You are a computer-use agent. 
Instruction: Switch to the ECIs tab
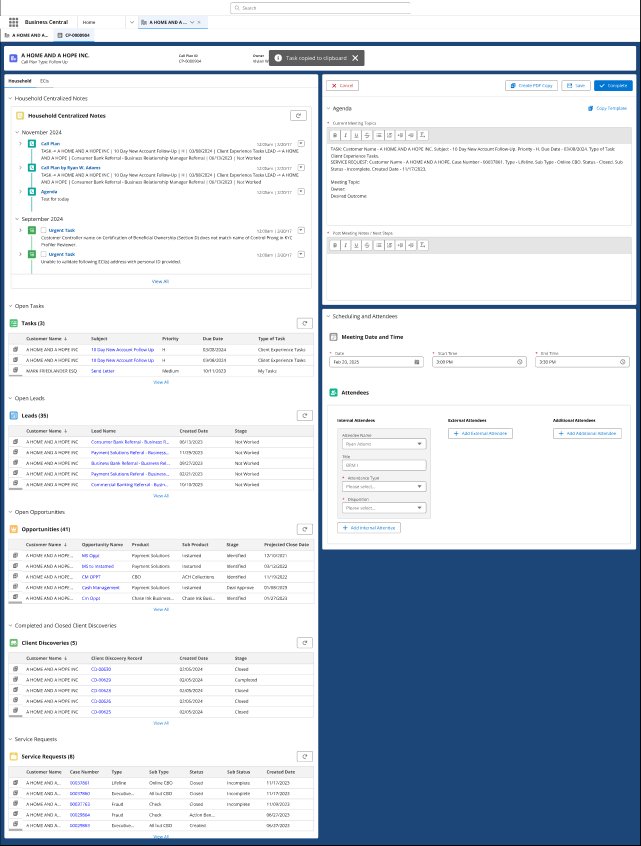[44, 81]
